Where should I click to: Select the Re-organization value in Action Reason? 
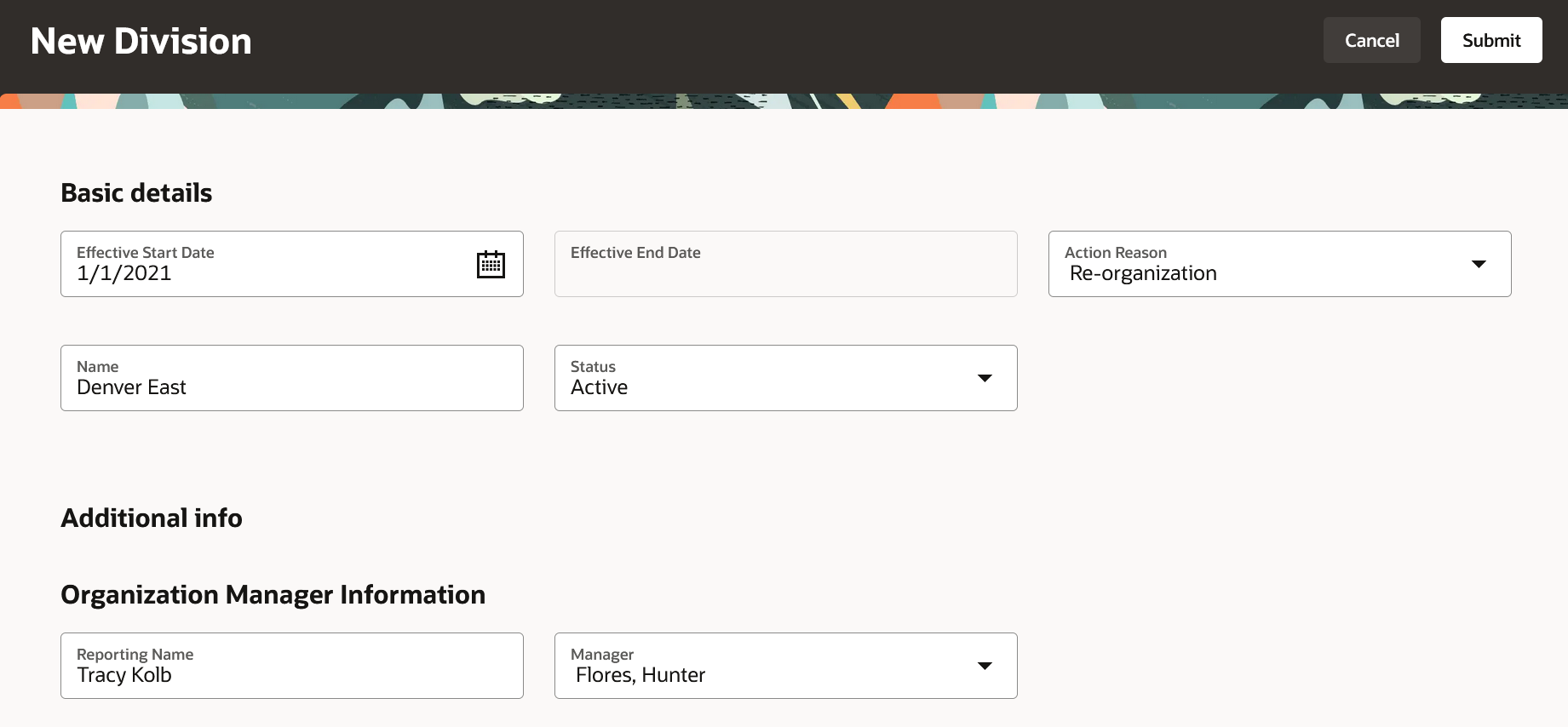click(1143, 273)
